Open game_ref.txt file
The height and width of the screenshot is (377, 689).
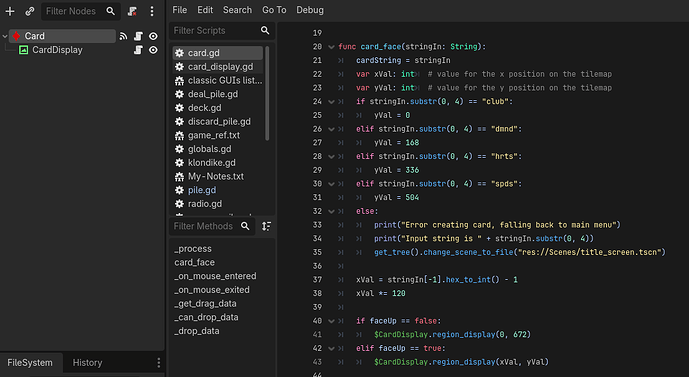[x=218, y=135]
